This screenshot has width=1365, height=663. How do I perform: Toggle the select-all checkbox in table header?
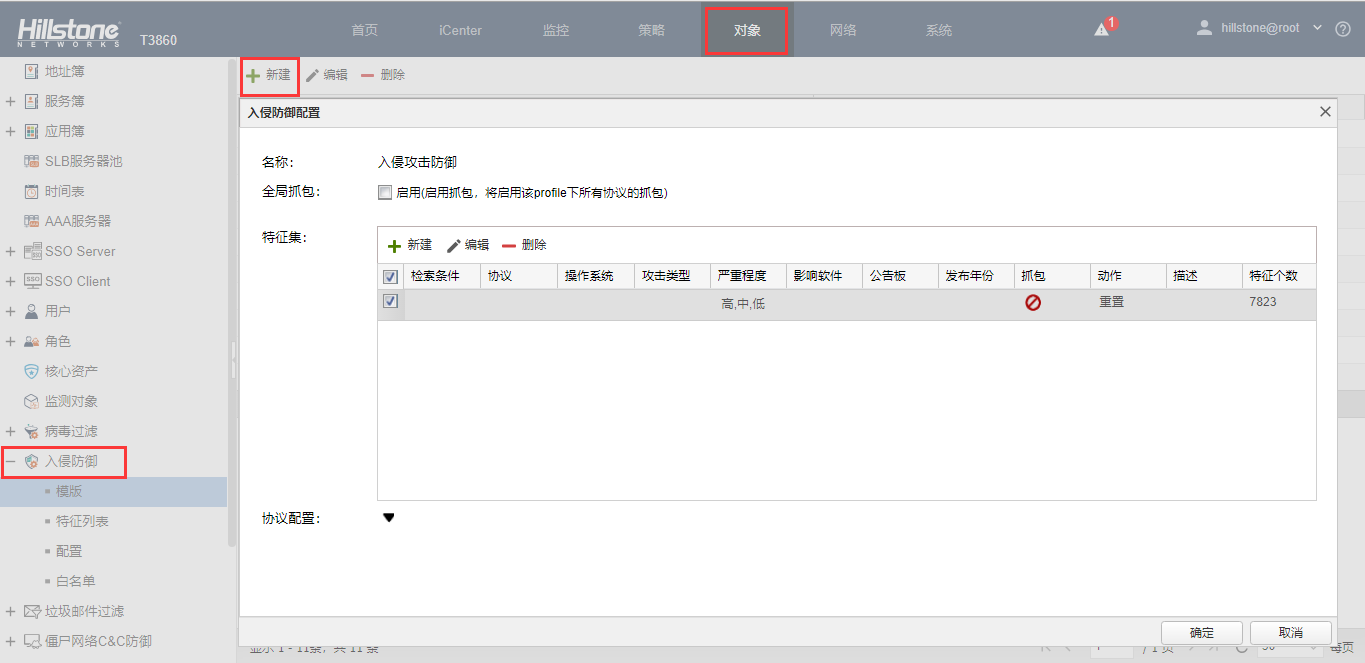[391, 277]
